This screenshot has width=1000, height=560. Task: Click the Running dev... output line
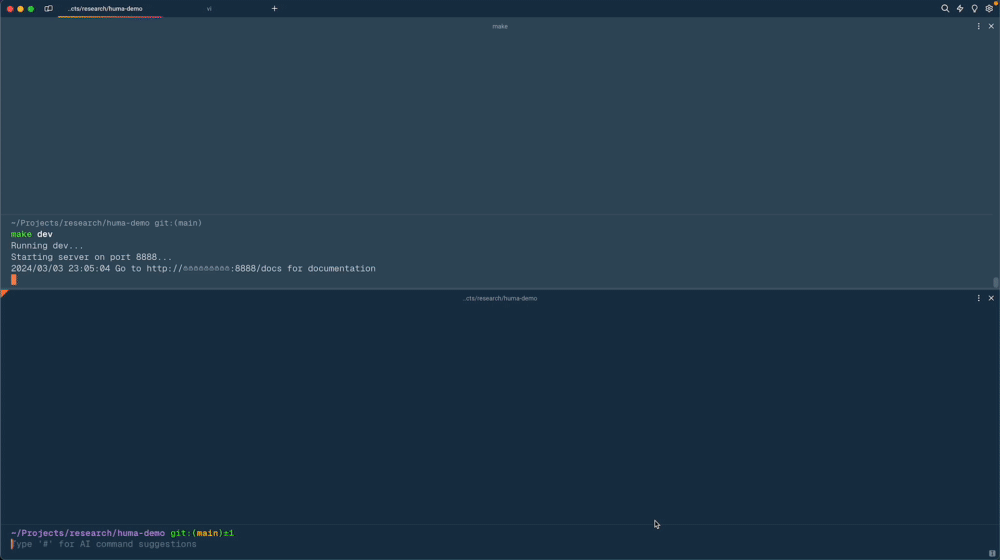(47, 246)
